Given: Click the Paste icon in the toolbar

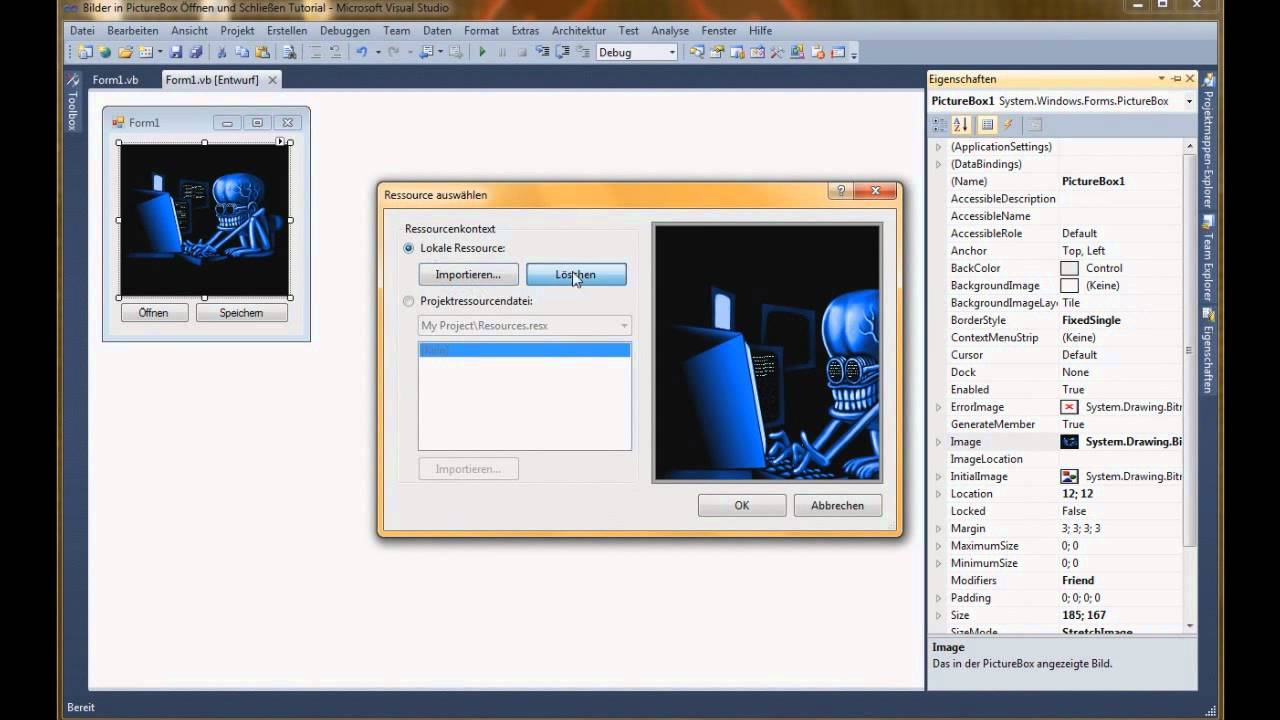Looking at the screenshot, I should pyautogui.click(x=262, y=51).
